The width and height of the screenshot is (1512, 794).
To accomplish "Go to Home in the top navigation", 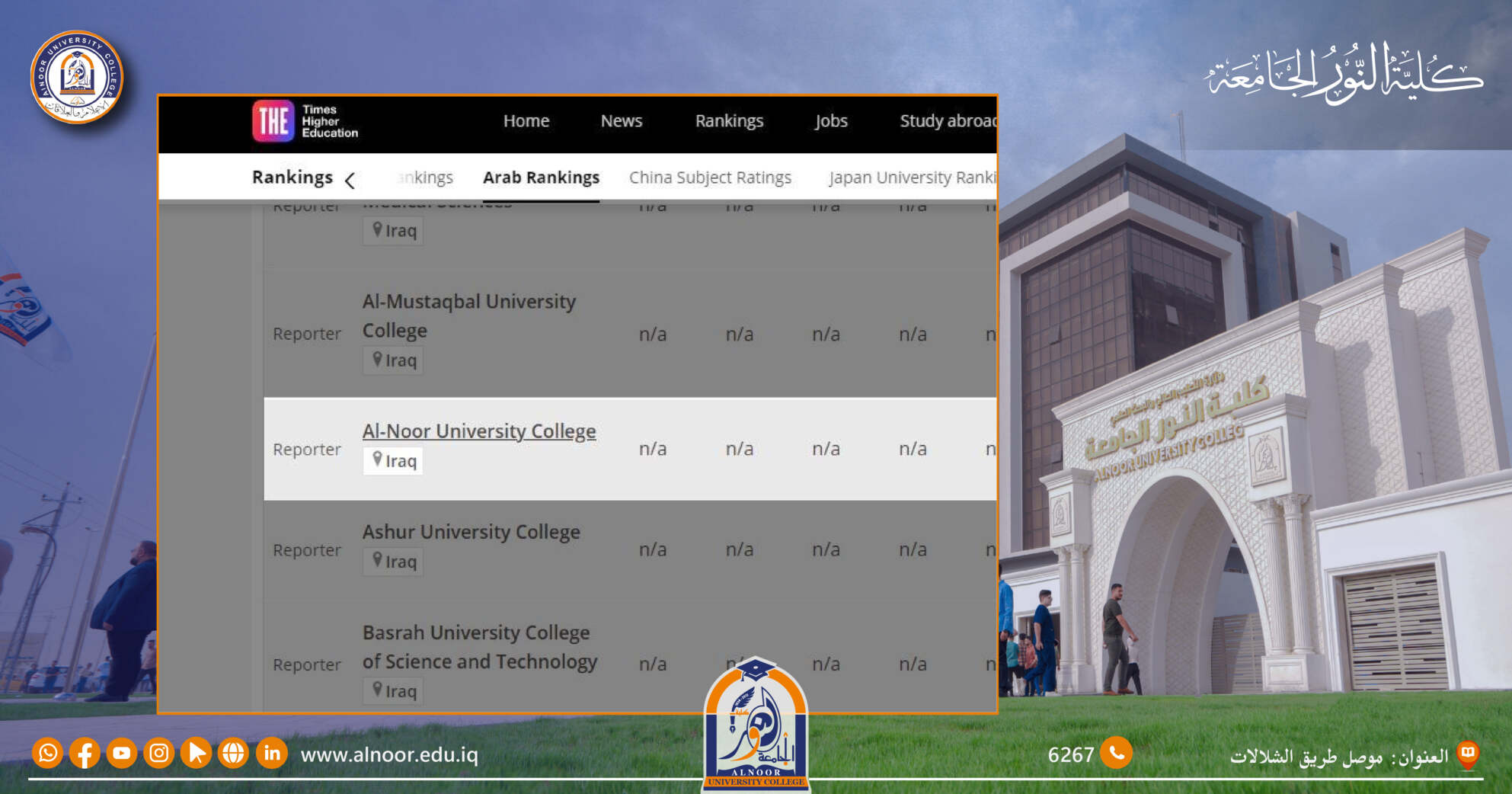I will coord(526,121).
